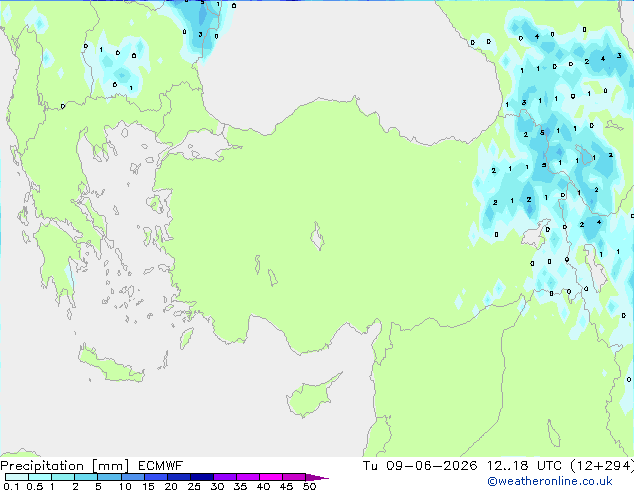Click the "(12+294)" forecast step text

pyautogui.click(x=602, y=466)
